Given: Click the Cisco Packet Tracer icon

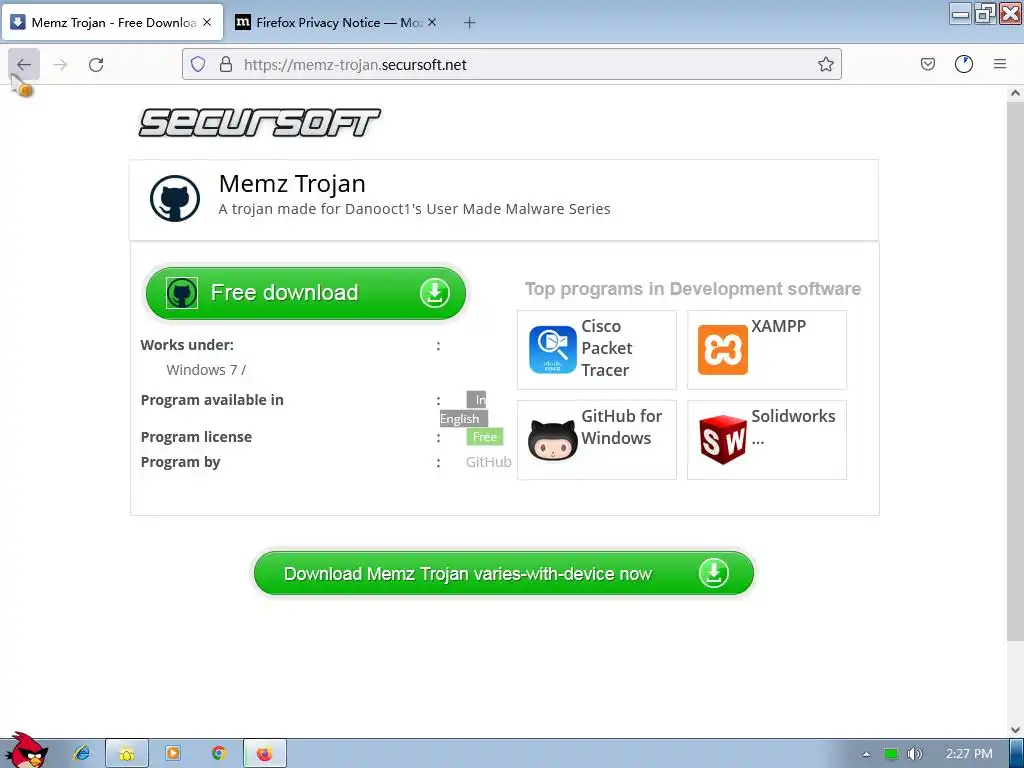Looking at the screenshot, I should 552,350.
